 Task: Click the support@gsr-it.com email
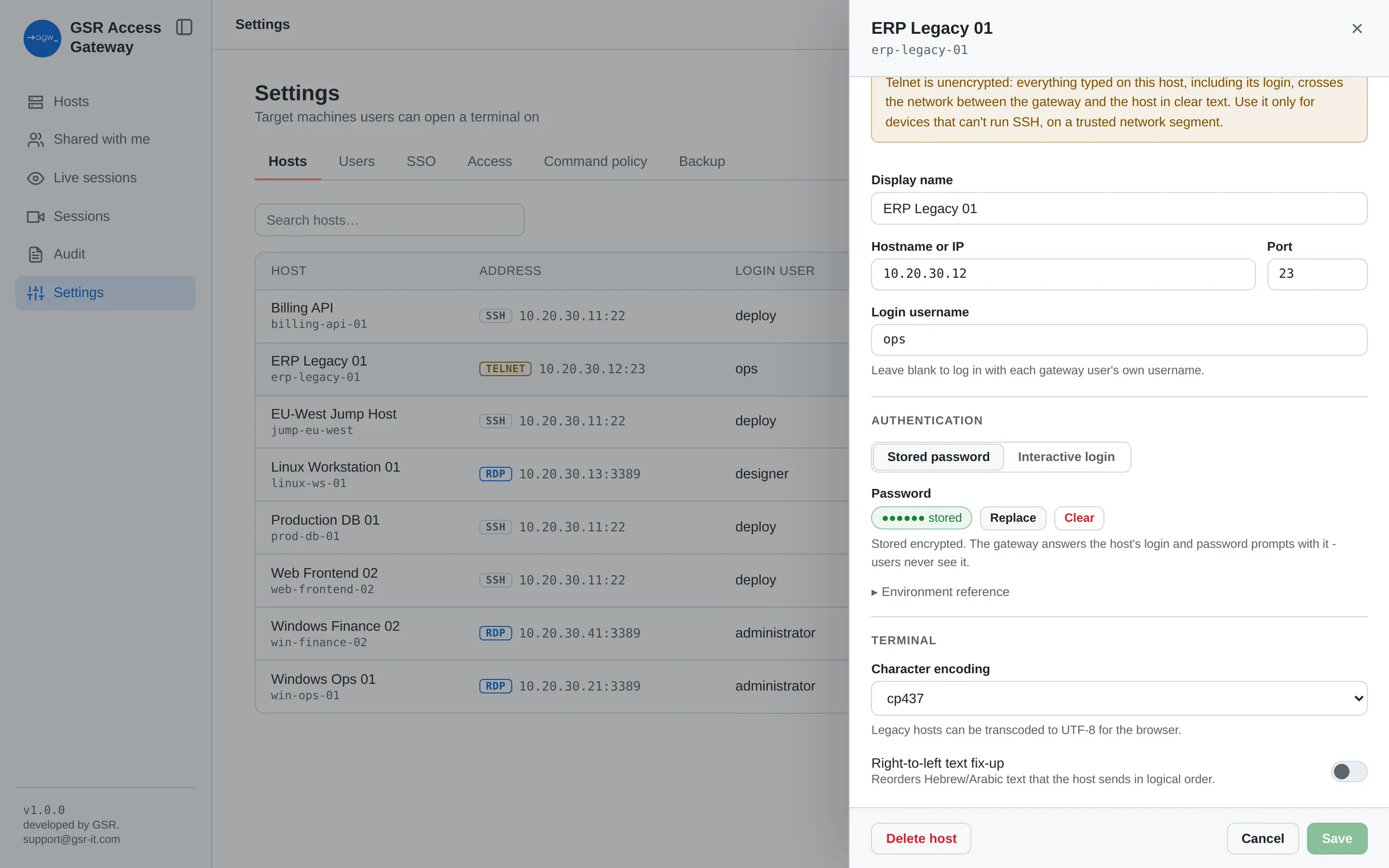tap(72, 840)
